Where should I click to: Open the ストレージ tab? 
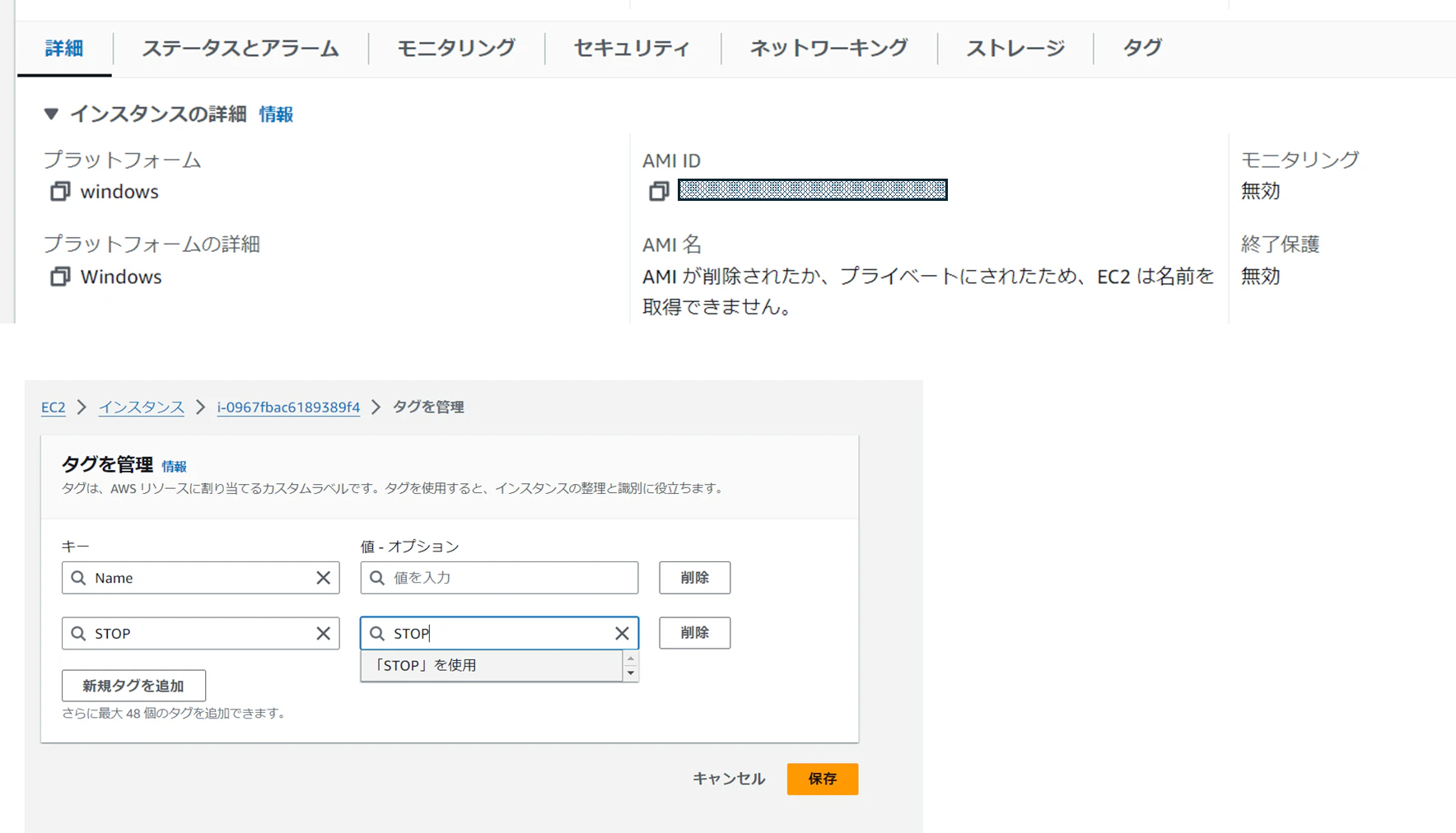point(1015,49)
